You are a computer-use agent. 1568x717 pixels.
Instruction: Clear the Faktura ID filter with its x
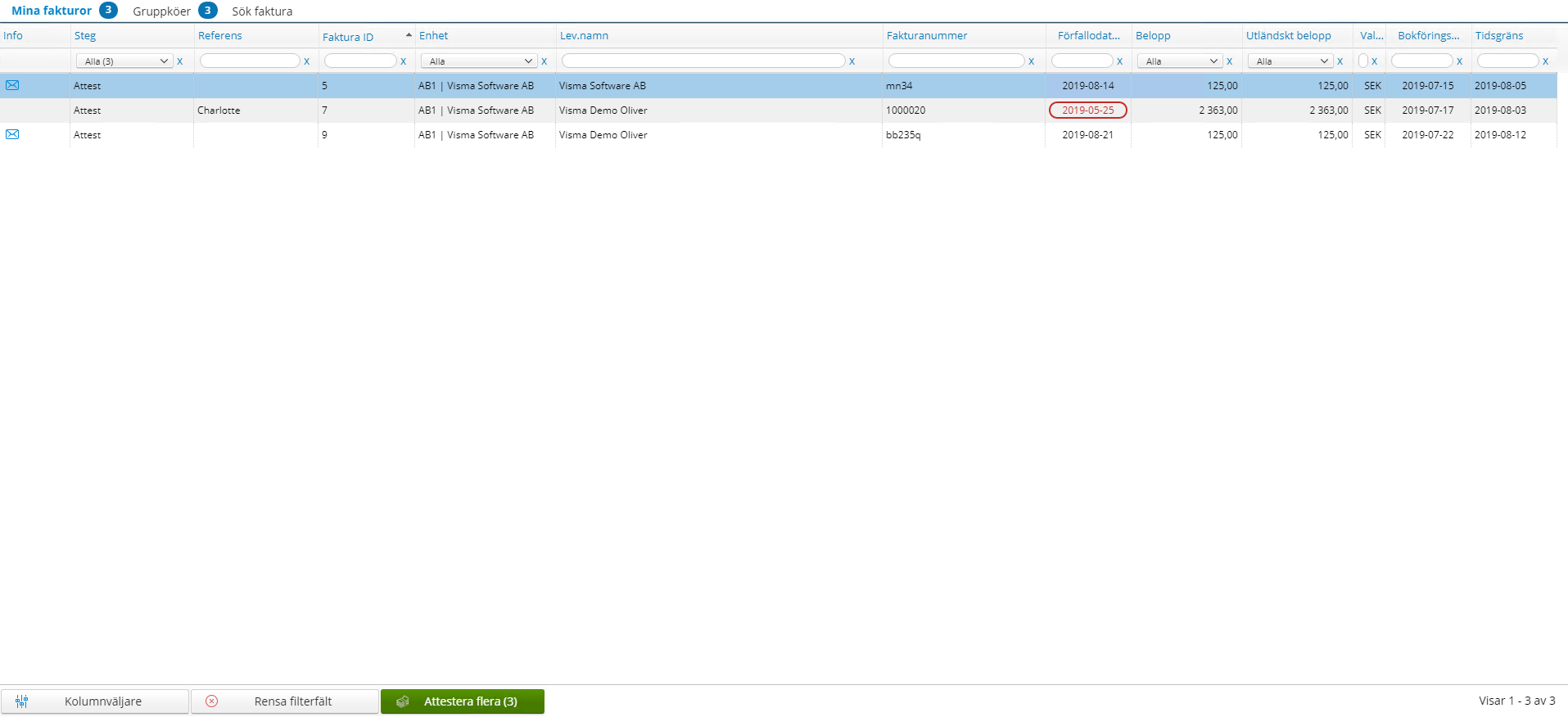[403, 61]
